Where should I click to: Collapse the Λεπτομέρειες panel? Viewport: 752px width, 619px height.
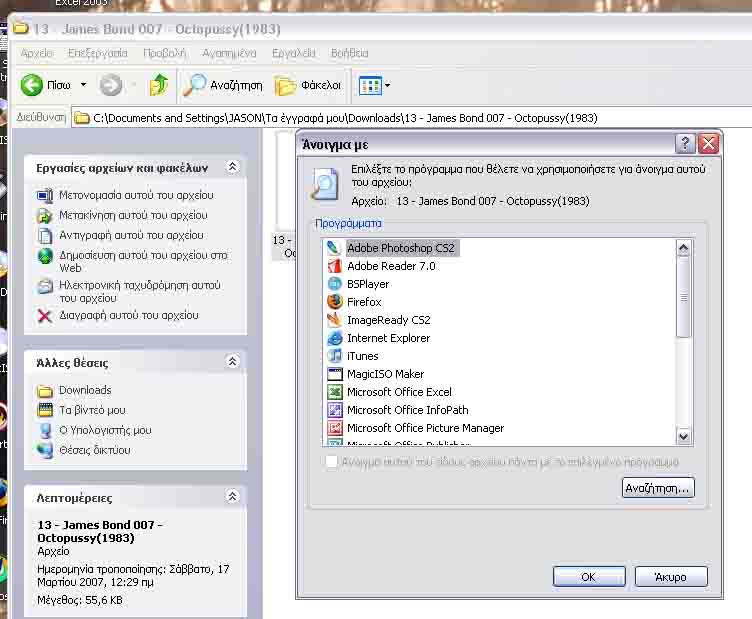(x=232, y=496)
